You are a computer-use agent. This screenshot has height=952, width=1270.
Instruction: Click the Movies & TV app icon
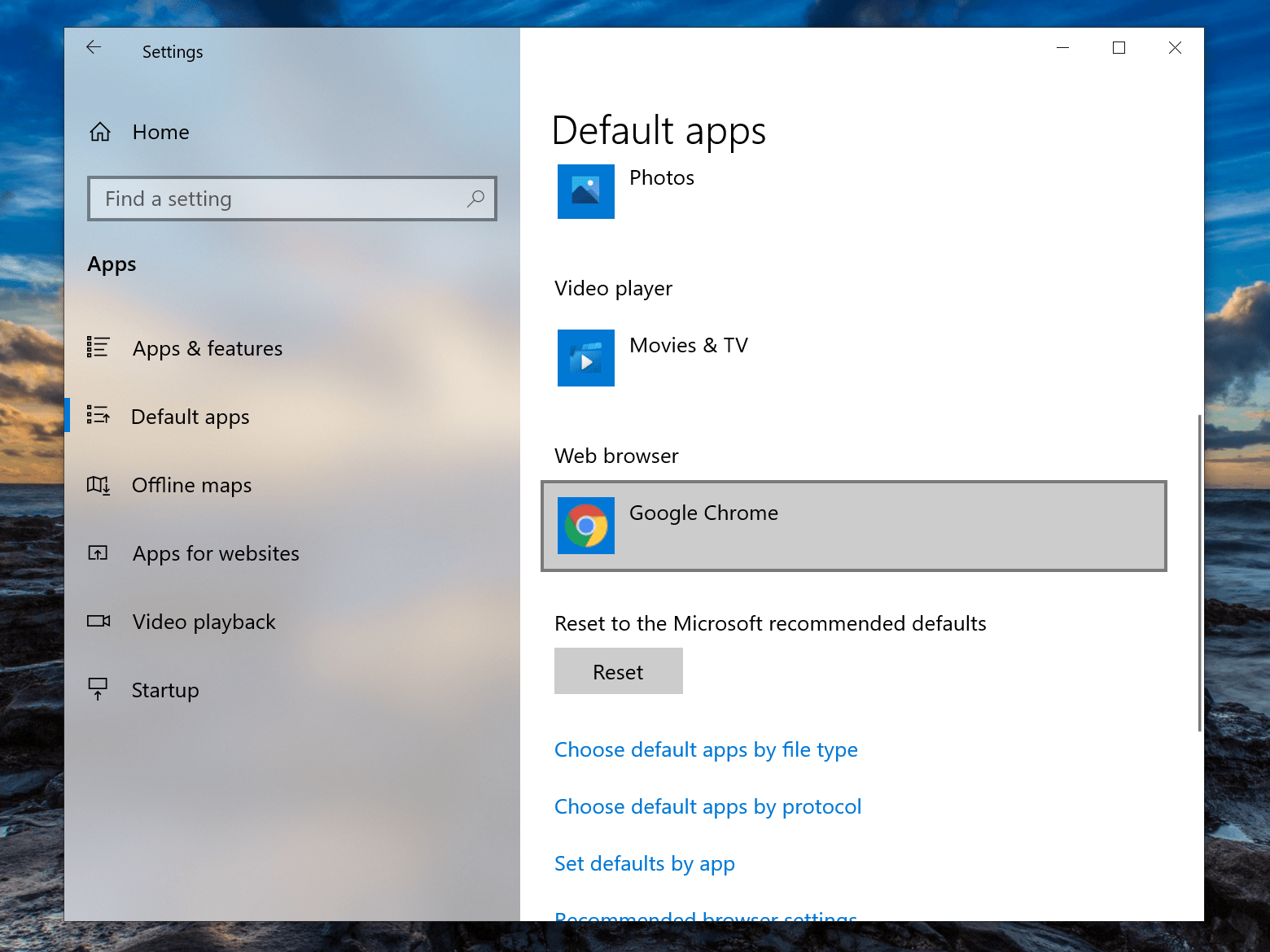[586, 358]
